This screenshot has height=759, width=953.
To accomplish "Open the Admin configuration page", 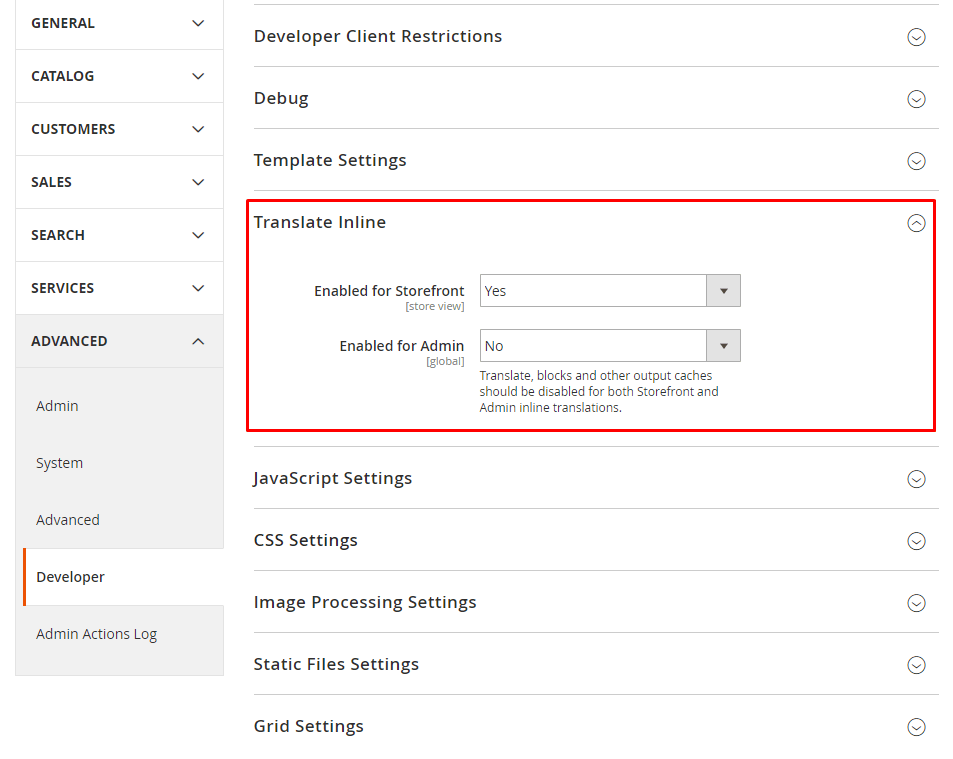I will (x=57, y=406).
